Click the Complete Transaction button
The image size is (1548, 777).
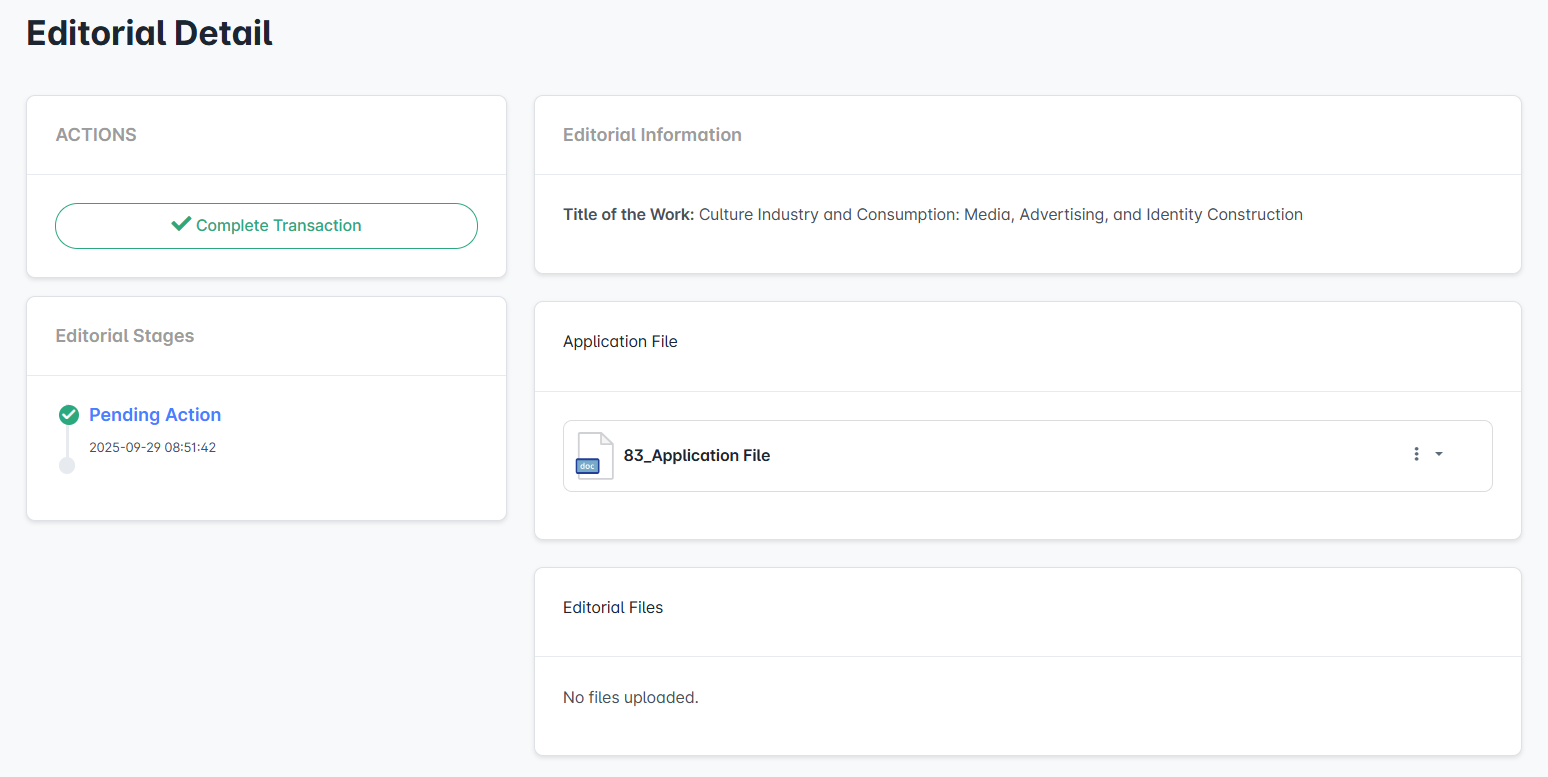pos(266,226)
